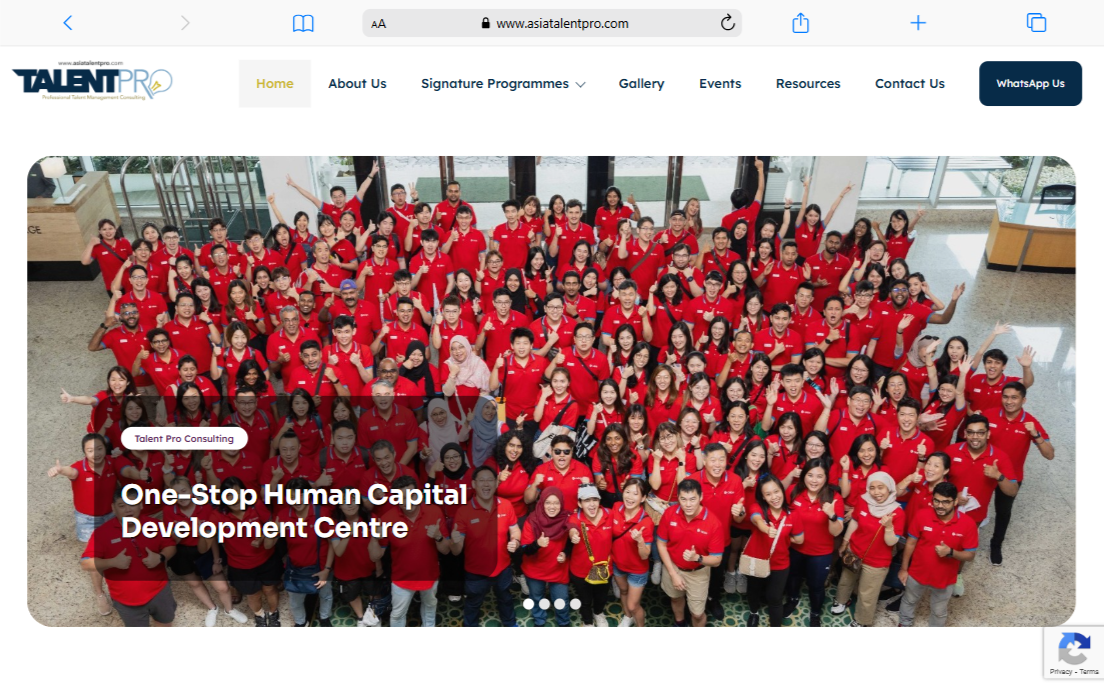Reload the page with the refresh icon
This screenshot has width=1104, height=690.
pos(727,23)
